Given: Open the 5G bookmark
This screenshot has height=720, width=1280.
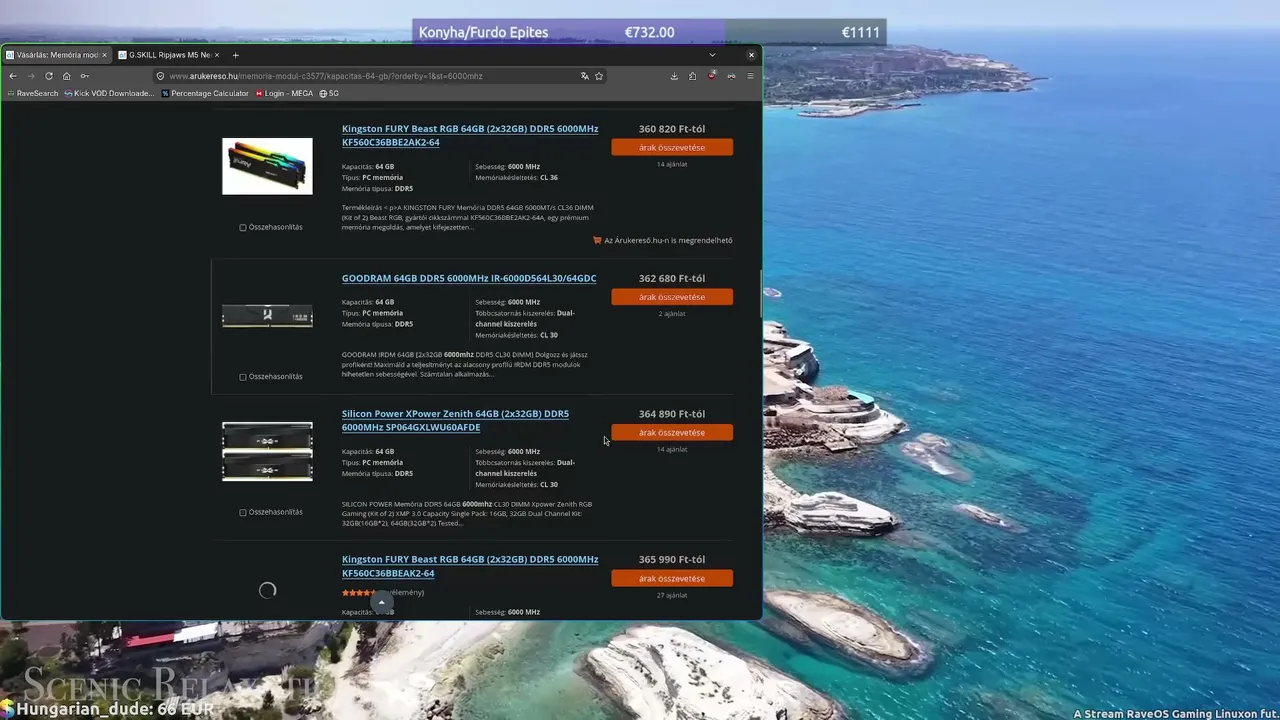Looking at the screenshot, I should click(x=329, y=93).
